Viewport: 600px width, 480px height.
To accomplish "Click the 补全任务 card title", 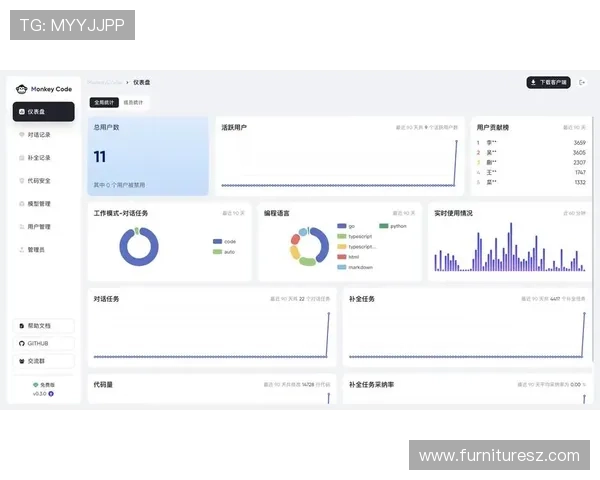I will 362,299.
